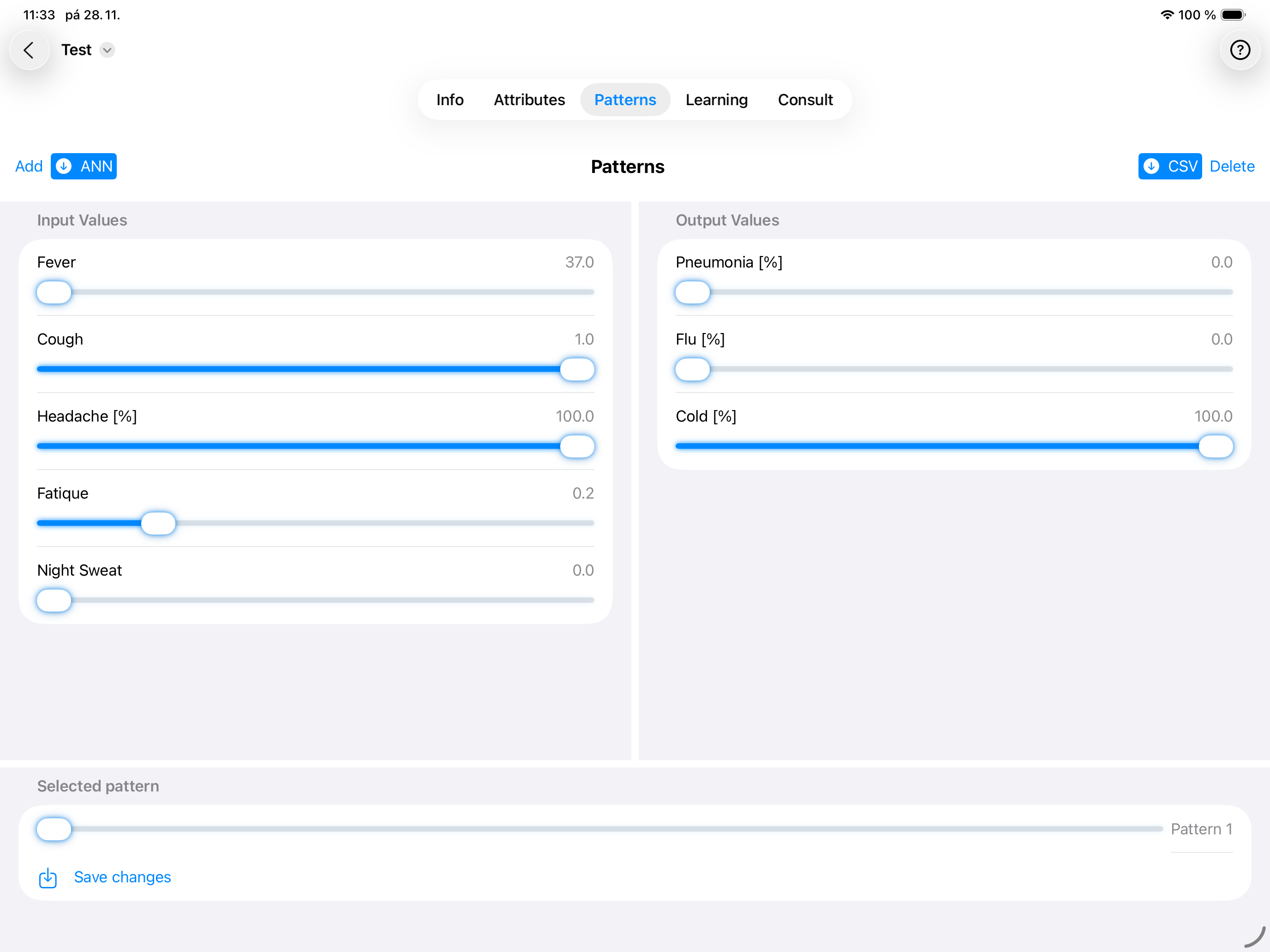
Task: Click the Save changes download icon
Action: point(48,877)
